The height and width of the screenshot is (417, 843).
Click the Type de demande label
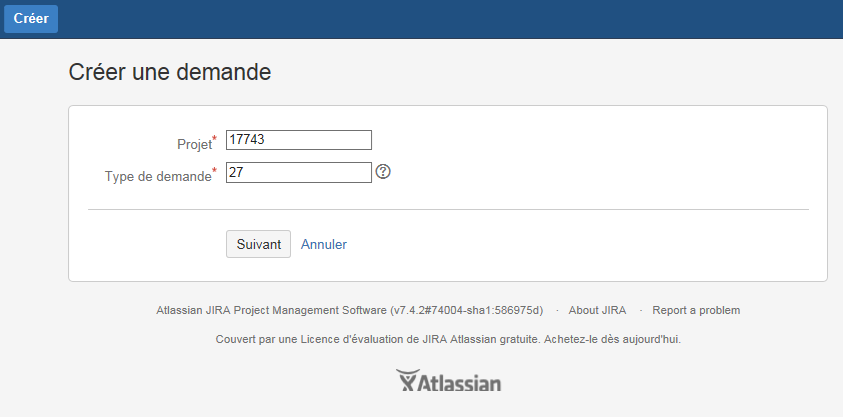(158, 176)
